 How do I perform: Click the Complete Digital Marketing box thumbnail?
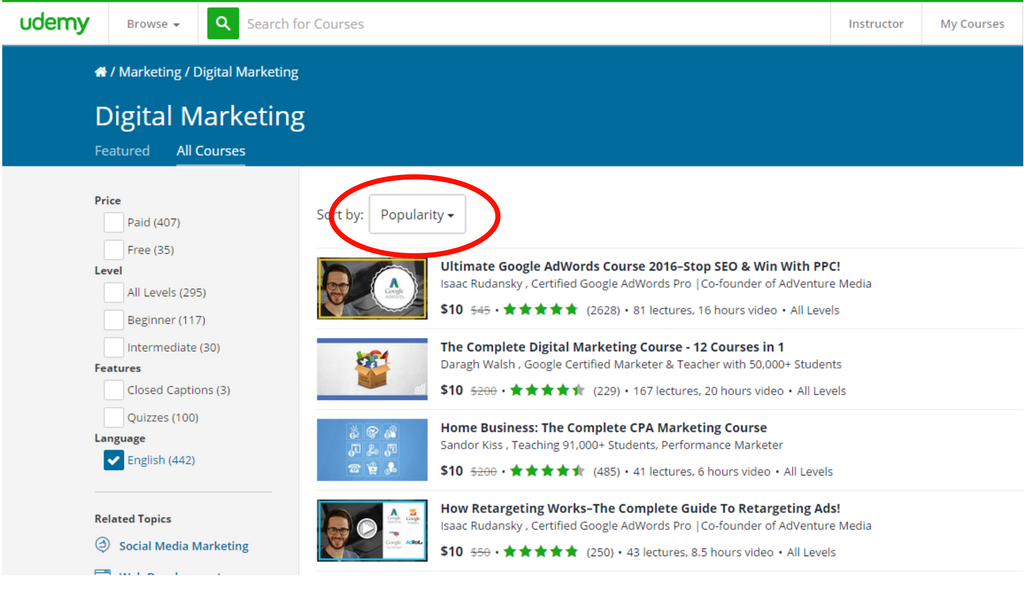pos(372,369)
